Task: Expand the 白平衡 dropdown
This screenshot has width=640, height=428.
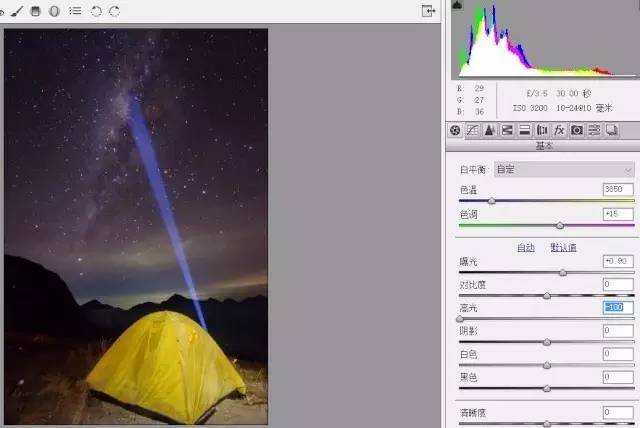Action: [x=565, y=170]
